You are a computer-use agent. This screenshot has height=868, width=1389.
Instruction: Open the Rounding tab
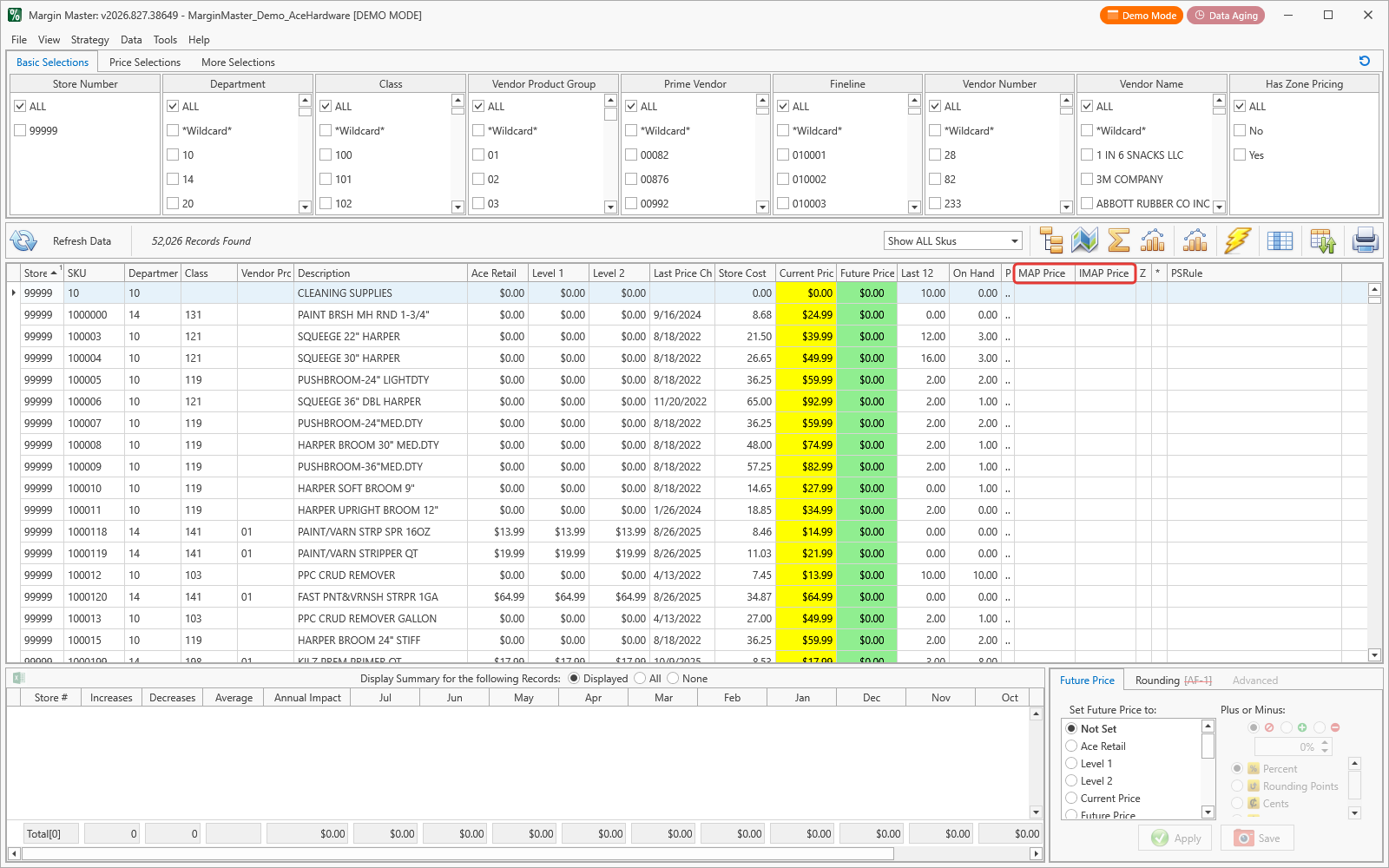1173,681
